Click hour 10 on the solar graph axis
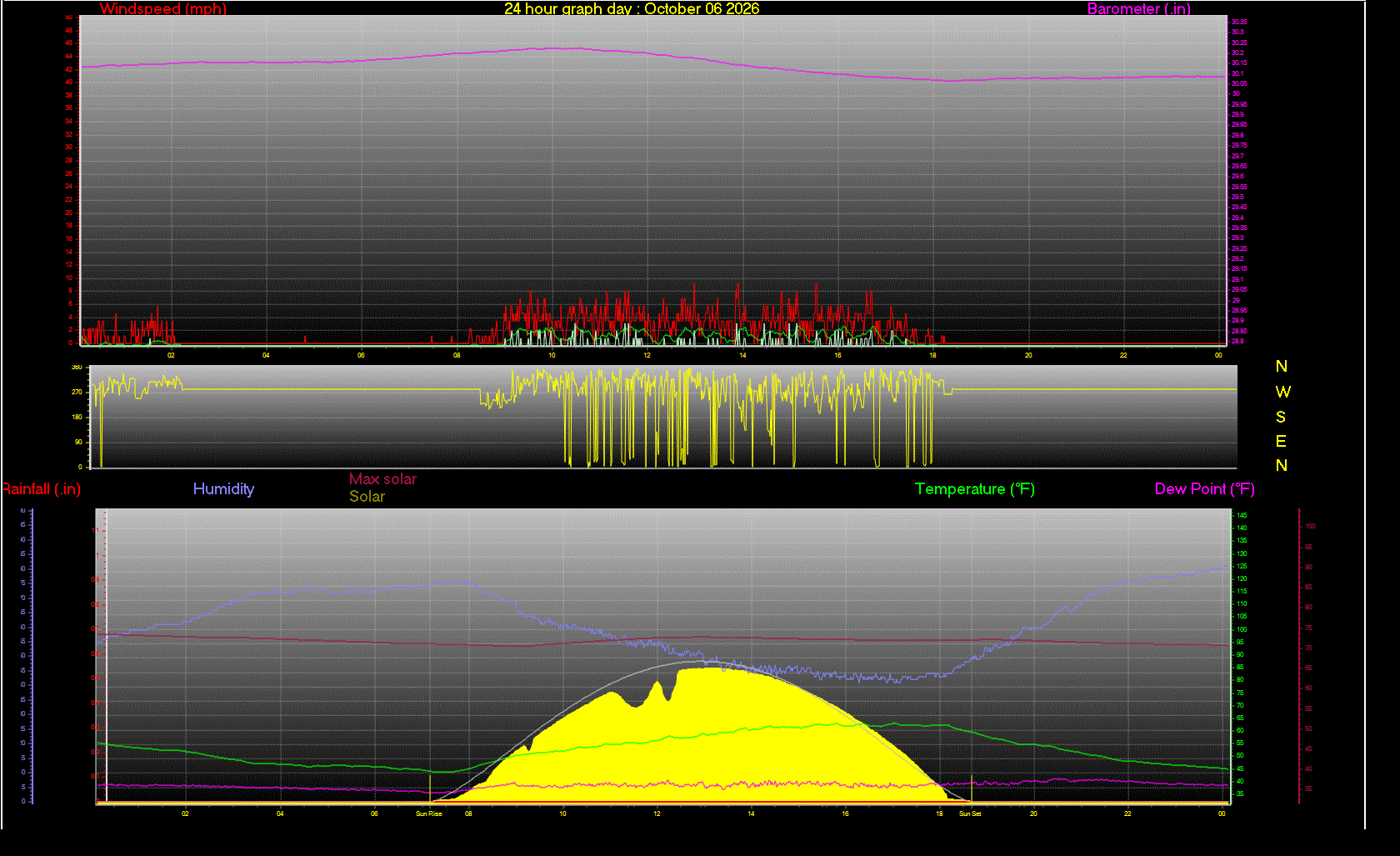Viewport: 1400px width, 856px height. pos(562,813)
